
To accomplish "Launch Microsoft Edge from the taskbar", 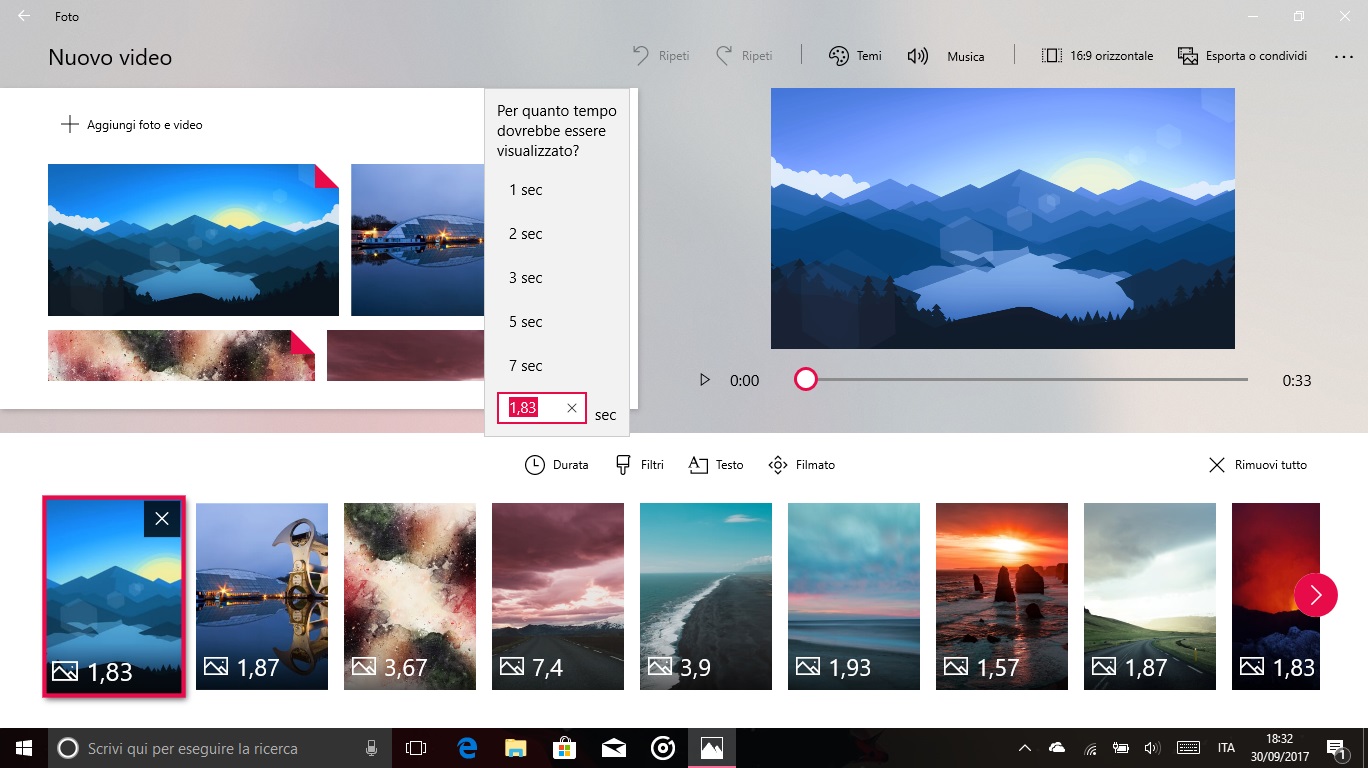I will pyautogui.click(x=467, y=748).
